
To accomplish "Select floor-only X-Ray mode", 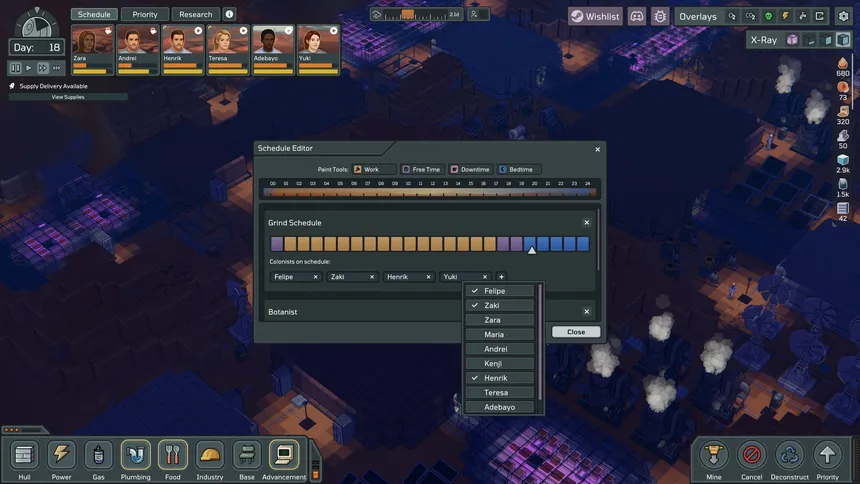I will coord(810,40).
